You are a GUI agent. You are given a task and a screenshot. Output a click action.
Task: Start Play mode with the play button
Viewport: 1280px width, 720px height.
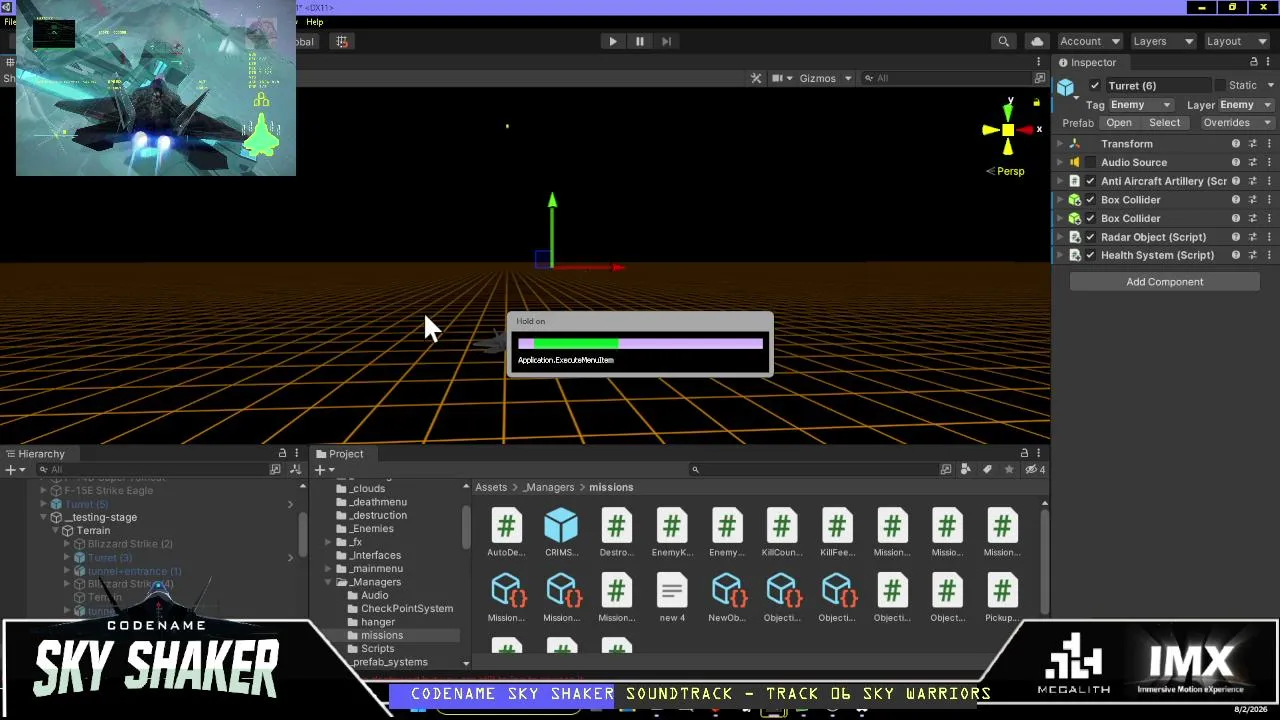[x=613, y=41]
